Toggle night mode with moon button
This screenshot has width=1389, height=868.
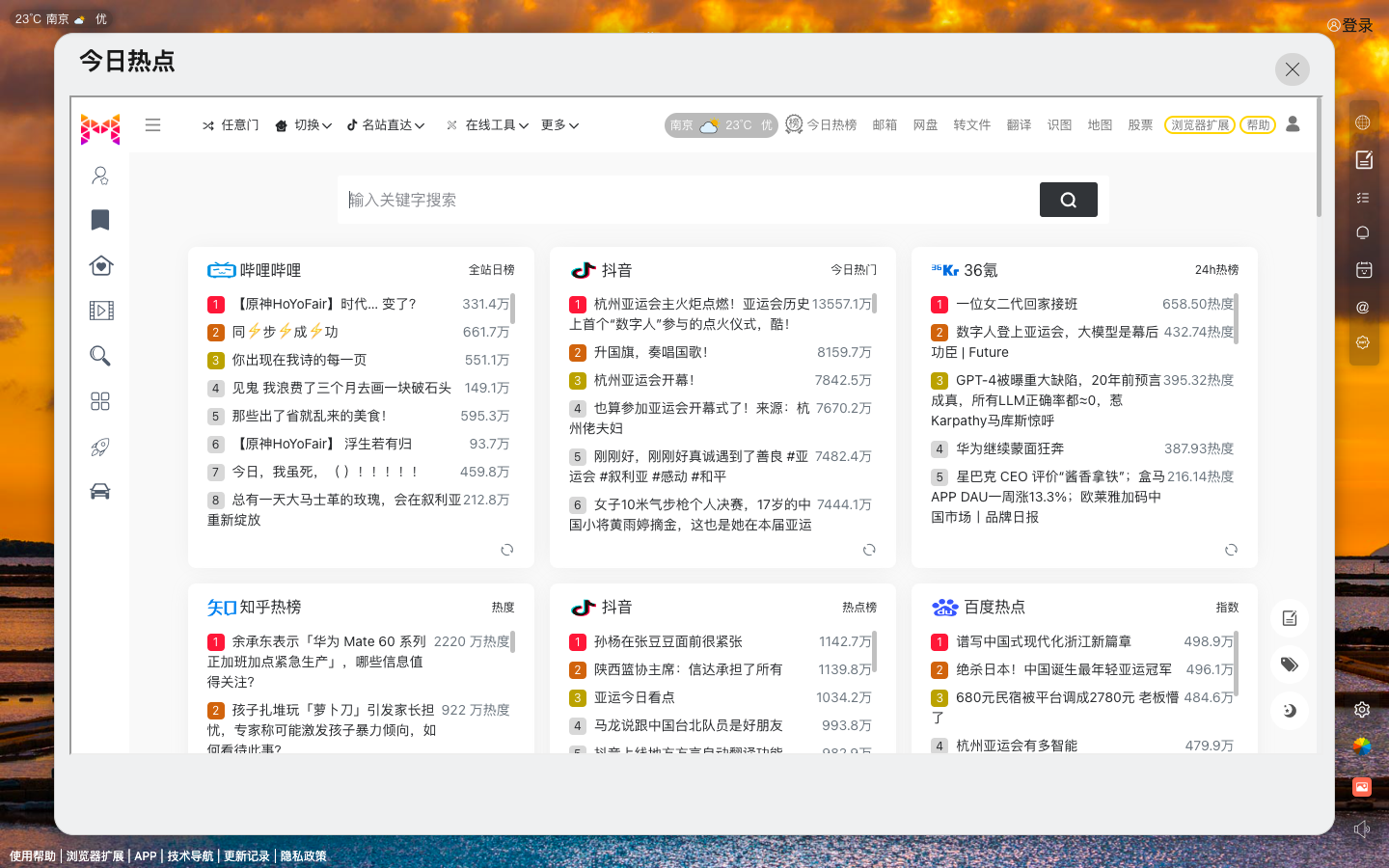pos(1289,711)
